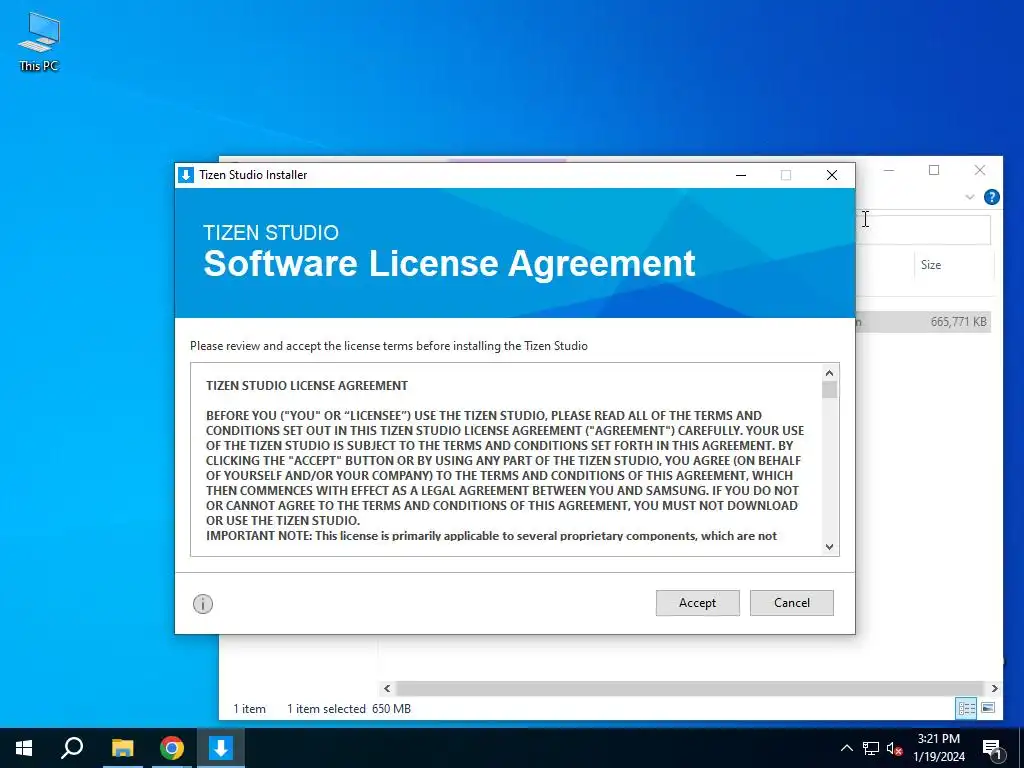This screenshot has width=1024, height=768.
Task: Accept the Tizen Studio license agreement
Action: pyautogui.click(x=697, y=603)
